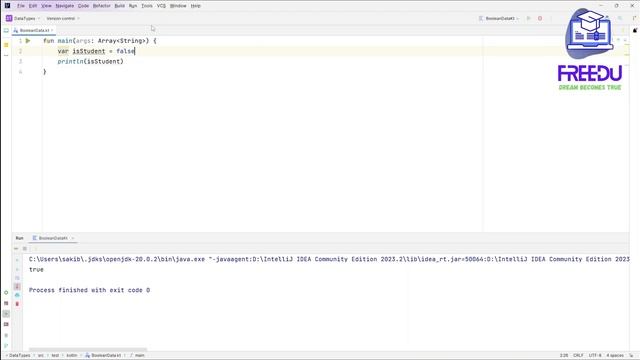Click BooleanData.kt in the breadcrumb bar
Screen dimensions: 640x360
point(103,356)
